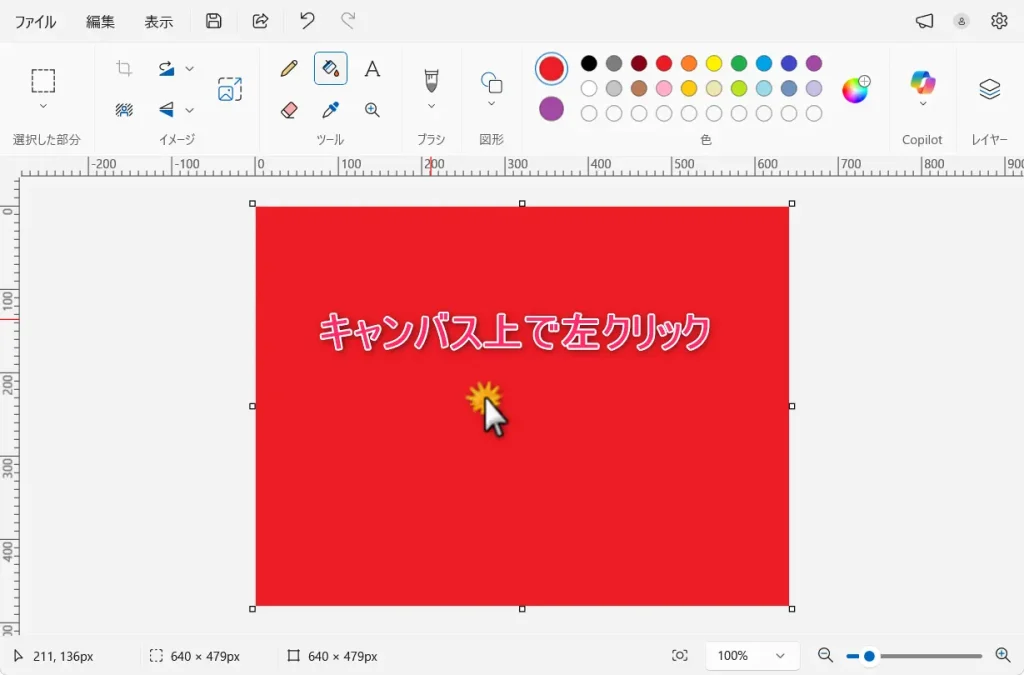This screenshot has height=675, width=1024.
Task: Undo the last action
Action: (307, 21)
